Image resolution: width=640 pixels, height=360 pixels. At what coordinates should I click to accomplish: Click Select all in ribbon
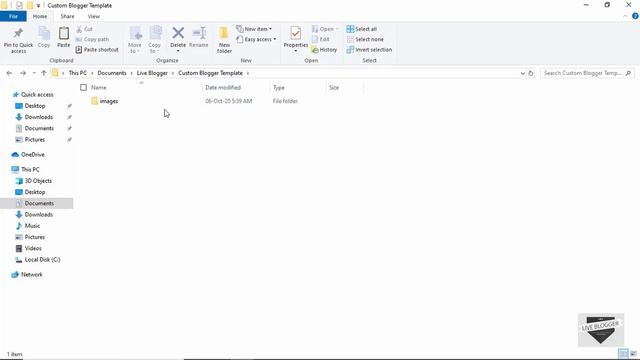pyautogui.click(x=362, y=29)
